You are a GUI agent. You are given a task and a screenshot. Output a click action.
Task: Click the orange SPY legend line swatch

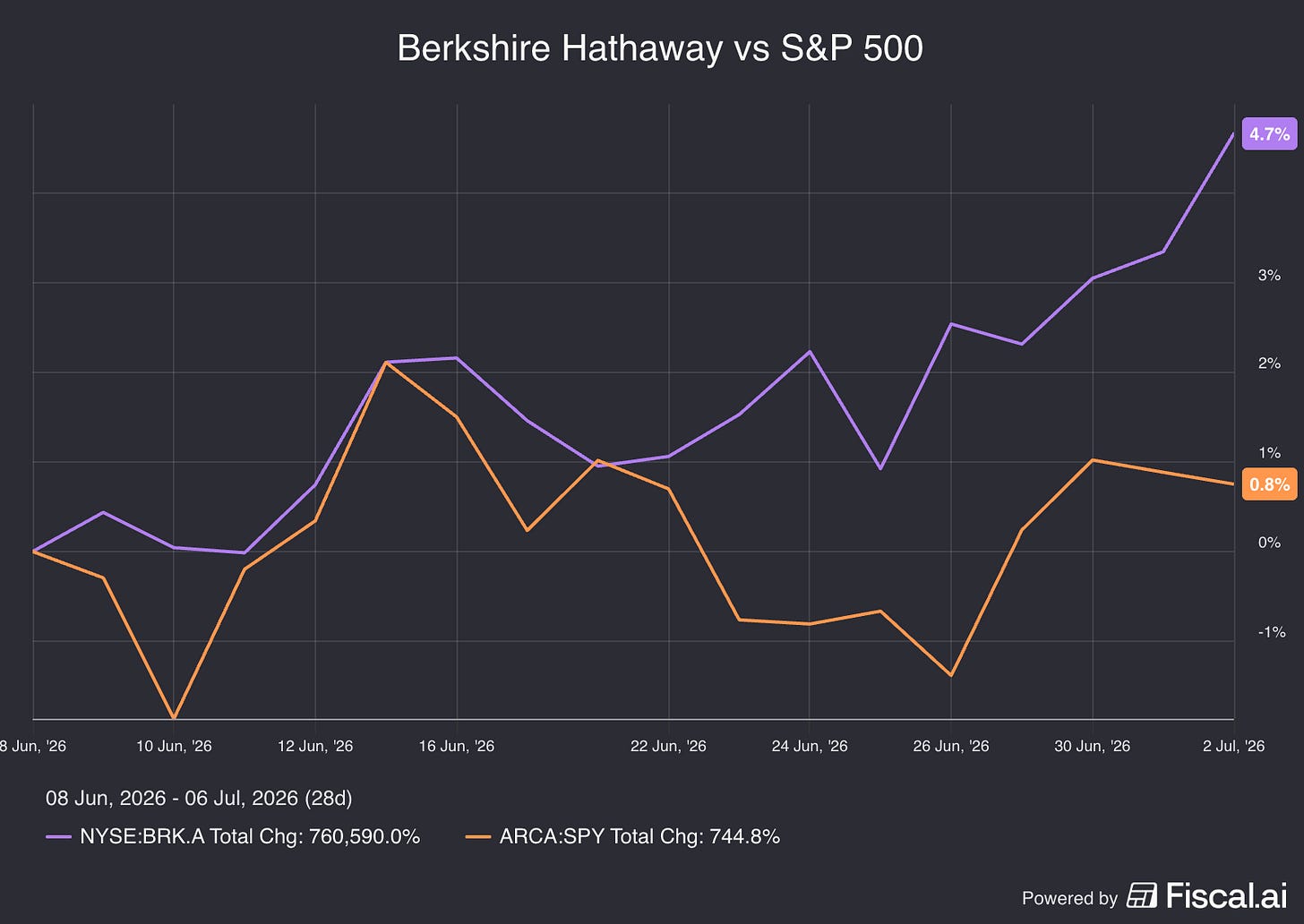[478, 837]
